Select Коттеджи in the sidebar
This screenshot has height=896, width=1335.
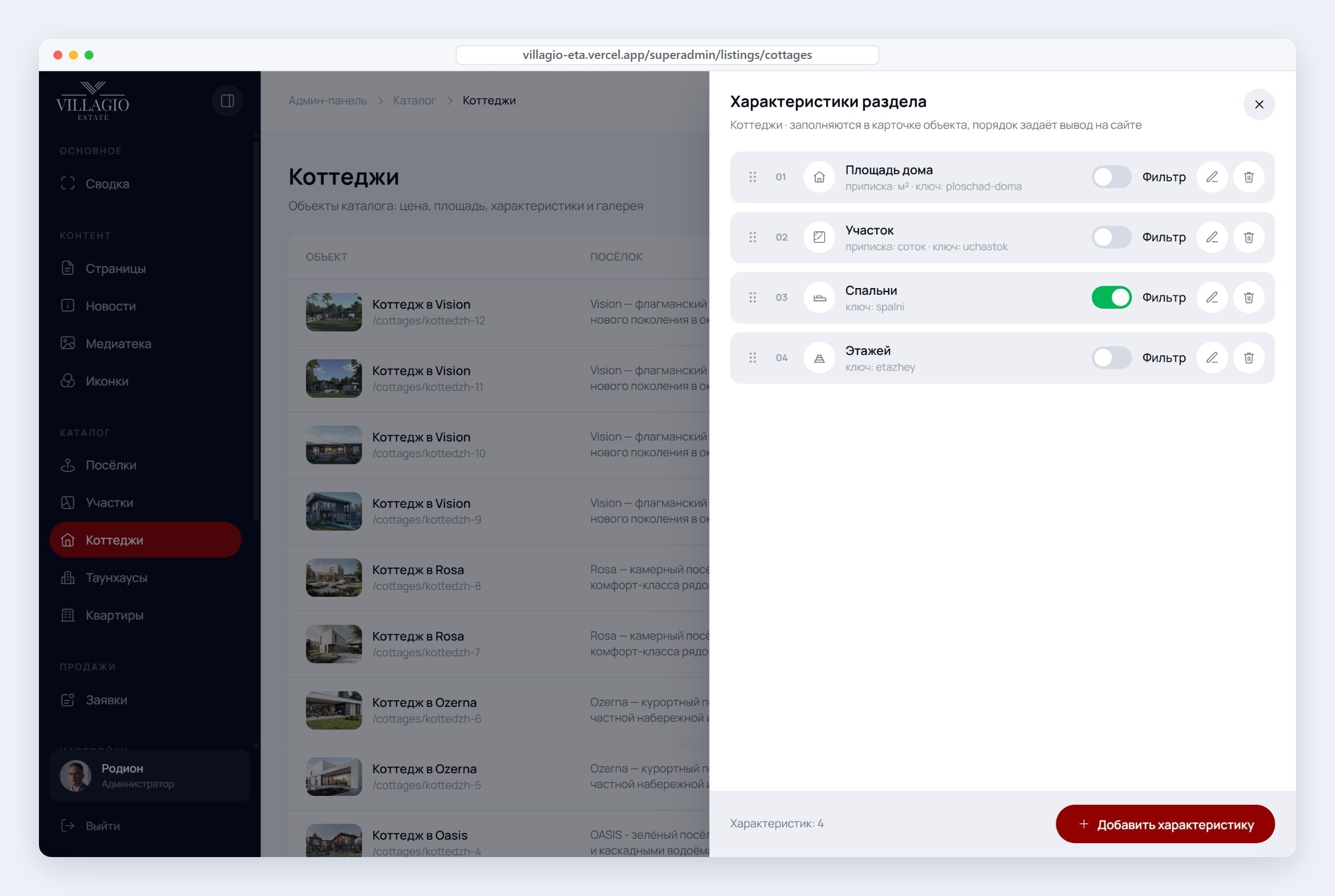(x=145, y=540)
